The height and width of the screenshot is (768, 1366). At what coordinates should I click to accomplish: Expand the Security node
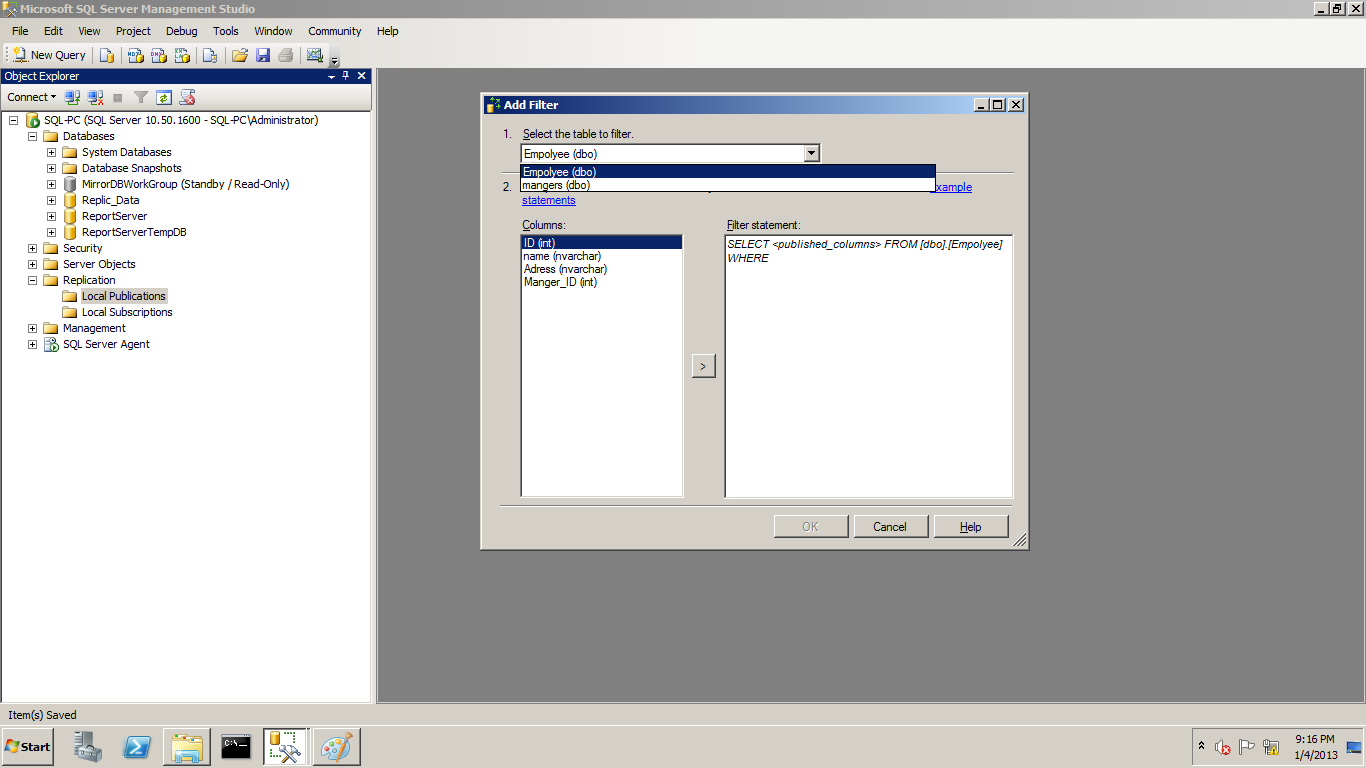click(x=32, y=248)
